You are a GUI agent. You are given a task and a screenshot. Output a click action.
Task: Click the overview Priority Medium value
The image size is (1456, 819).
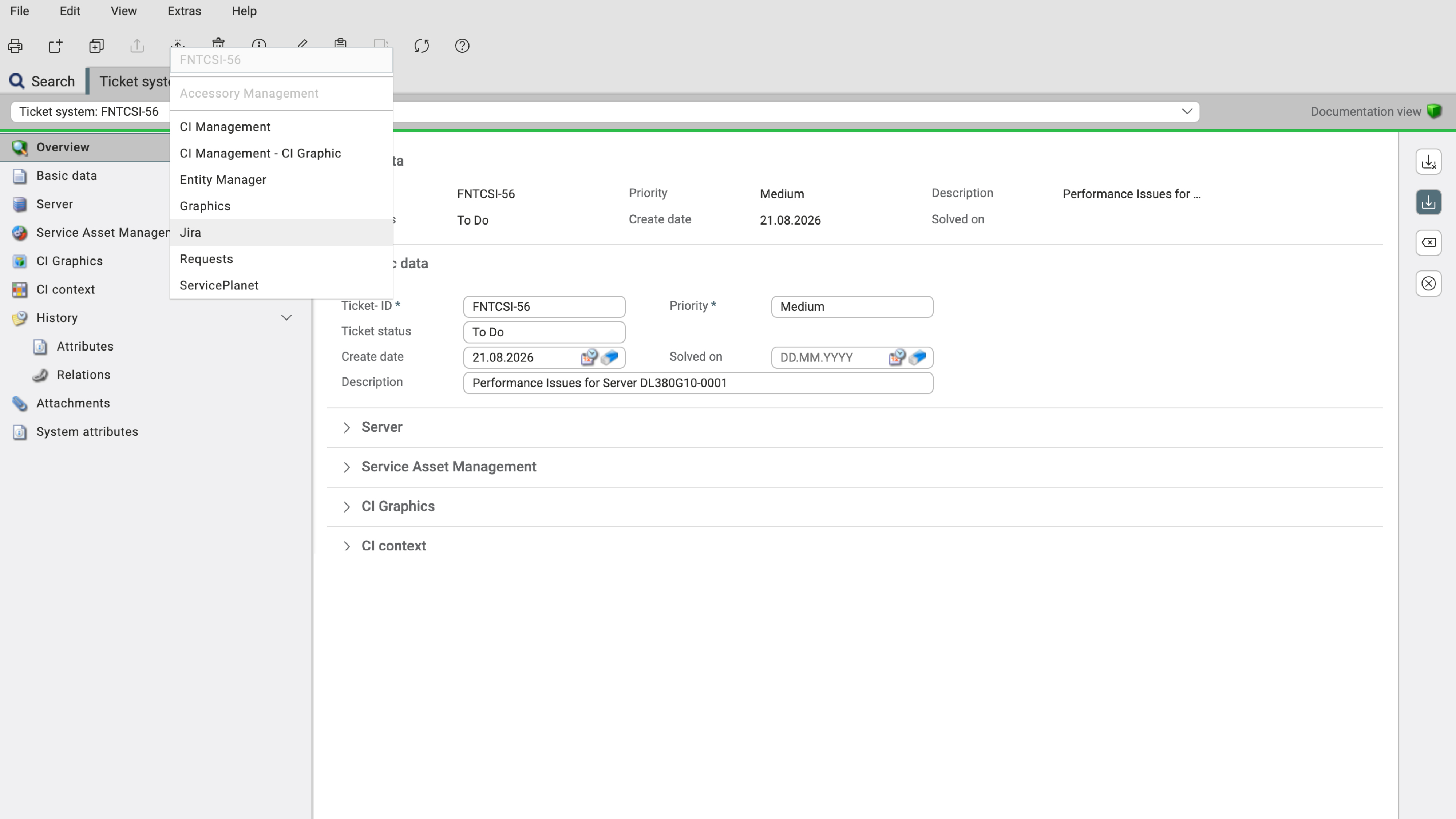pyautogui.click(x=782, y=194)
